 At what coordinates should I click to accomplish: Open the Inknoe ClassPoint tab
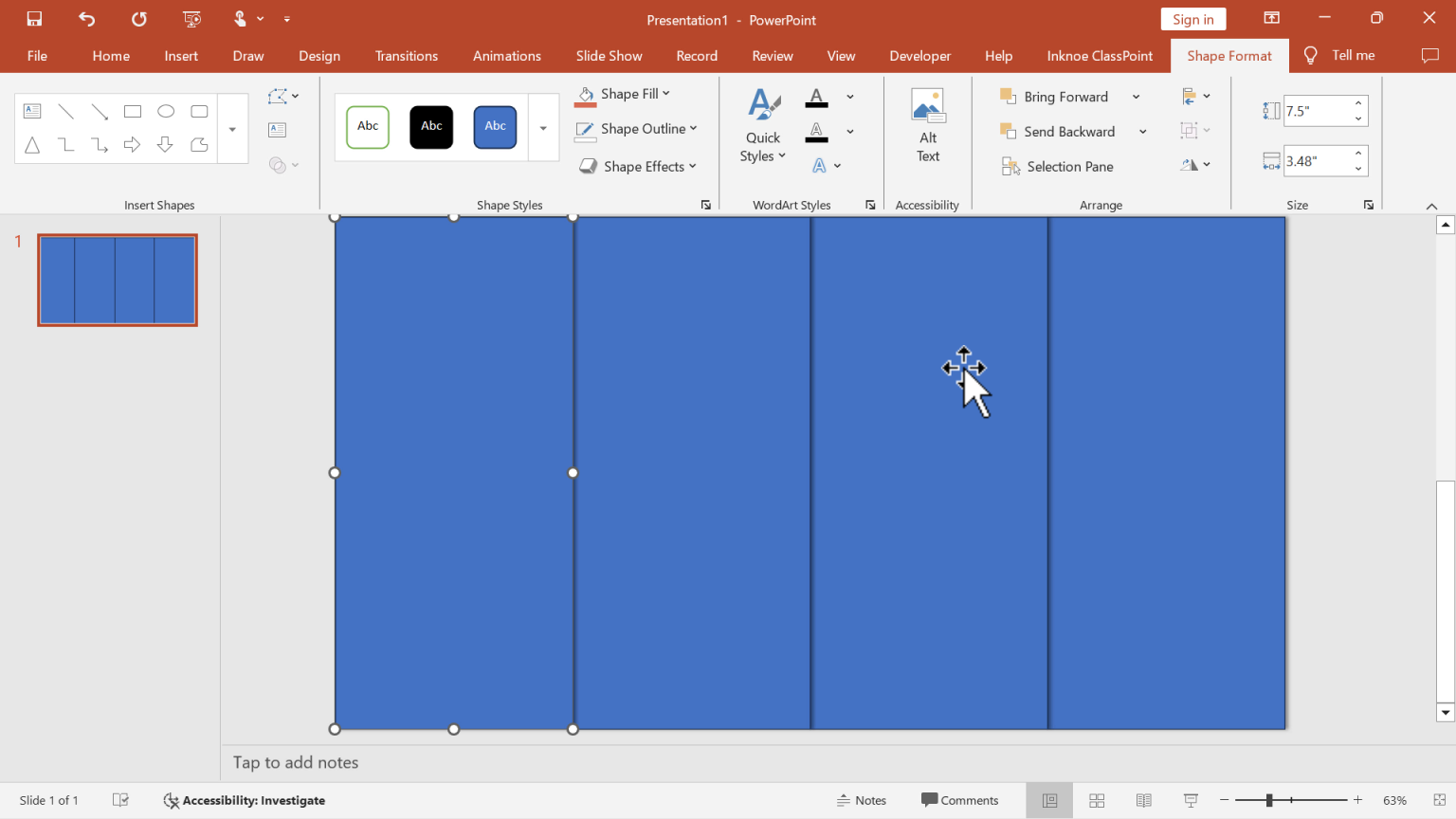click(1099, 55)
